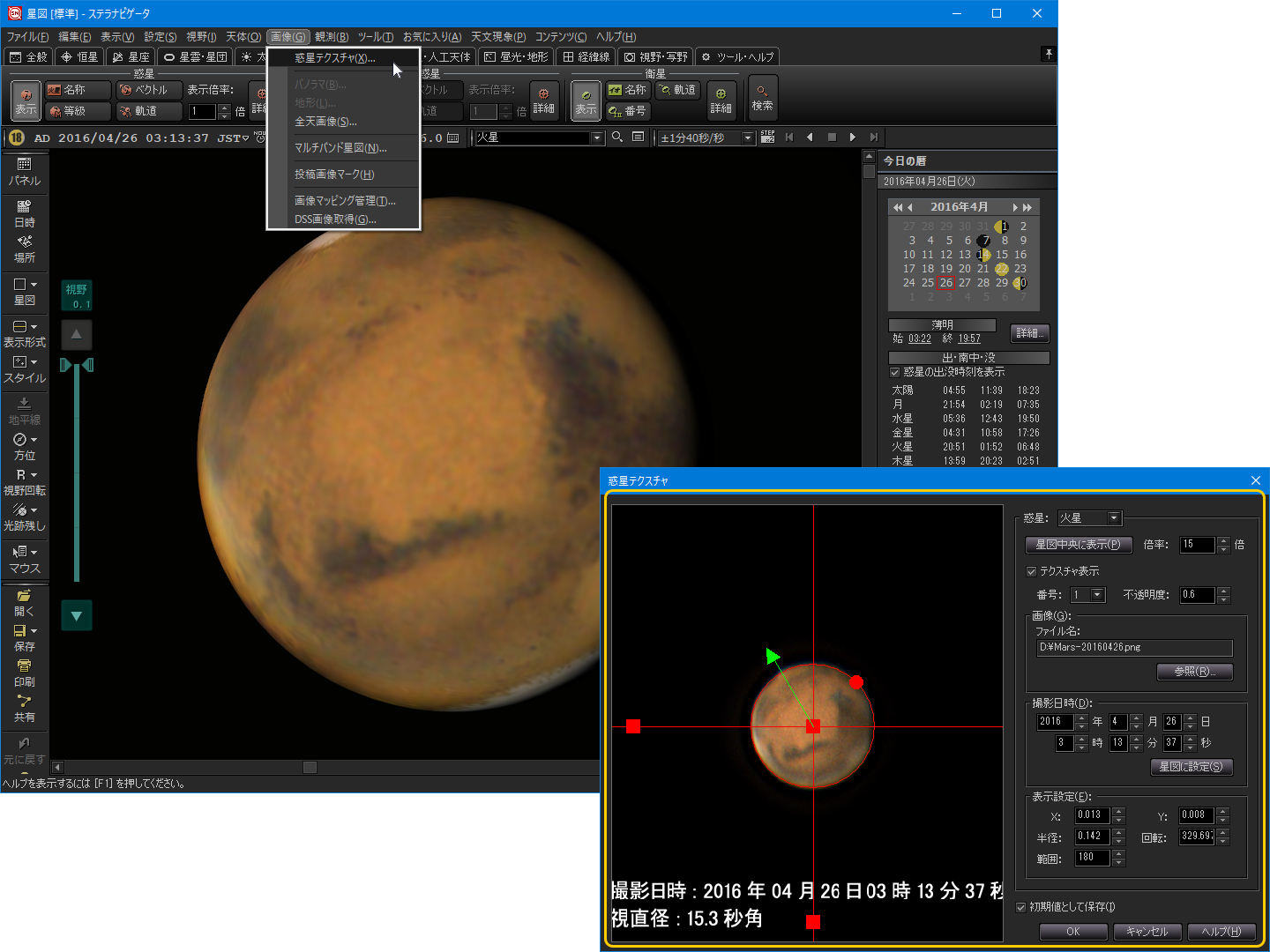Open the ±1分40秒/秒 time step dropdown
1270x952 pixels.
click(x=749, y=138)
